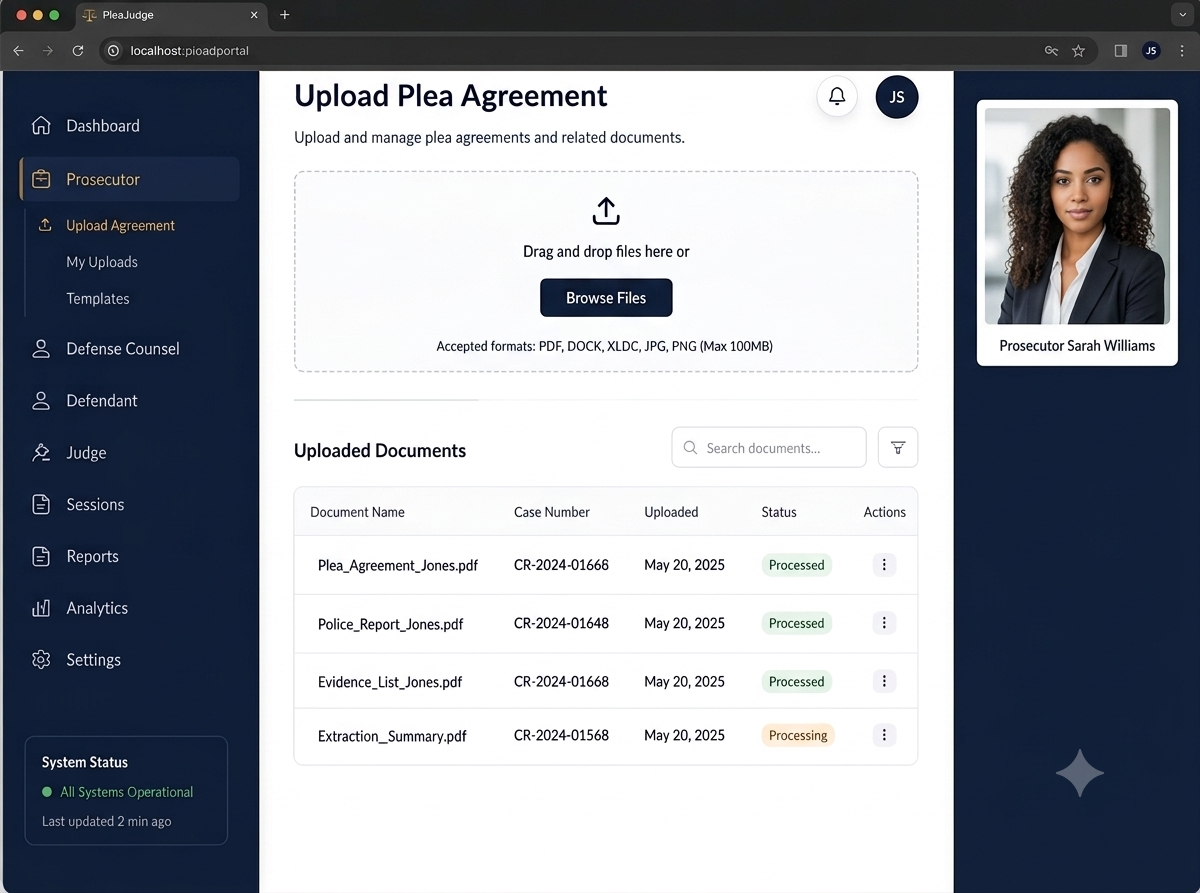
Task: Click case number CR-2024-01648
Action: click(561, 623)
